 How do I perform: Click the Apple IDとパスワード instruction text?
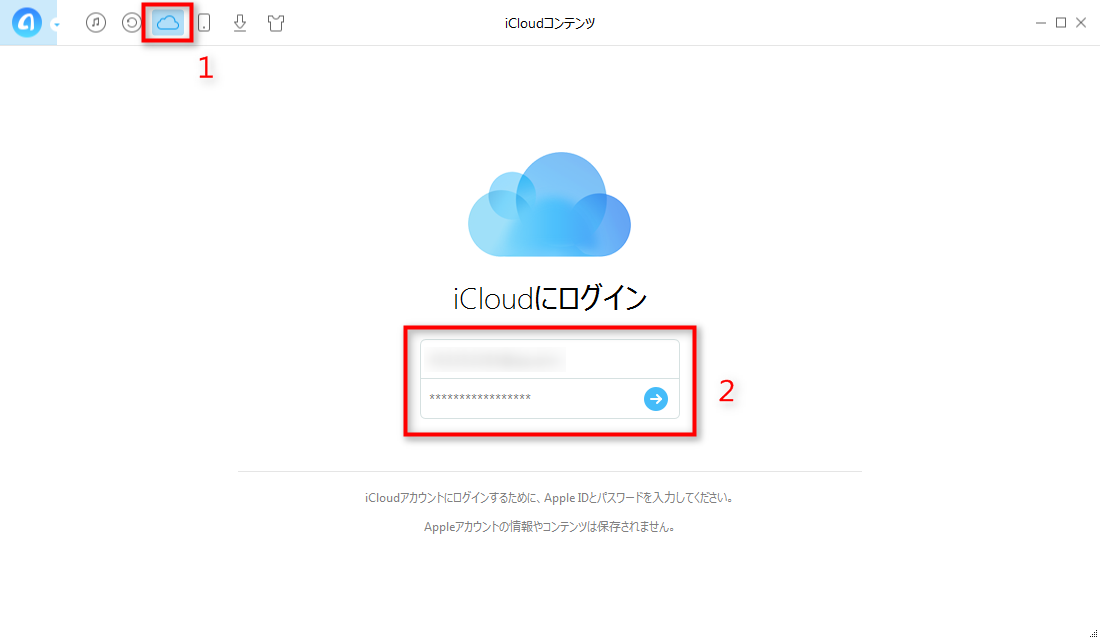point(549,498)
